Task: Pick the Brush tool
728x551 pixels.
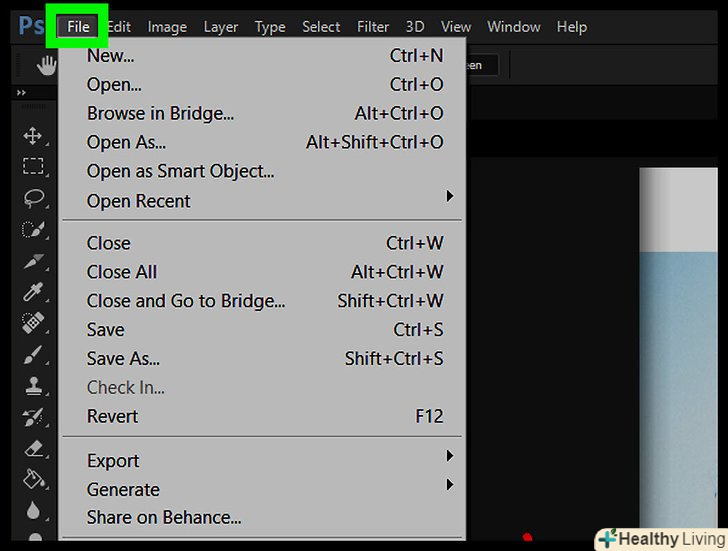Action: [33, 354]
